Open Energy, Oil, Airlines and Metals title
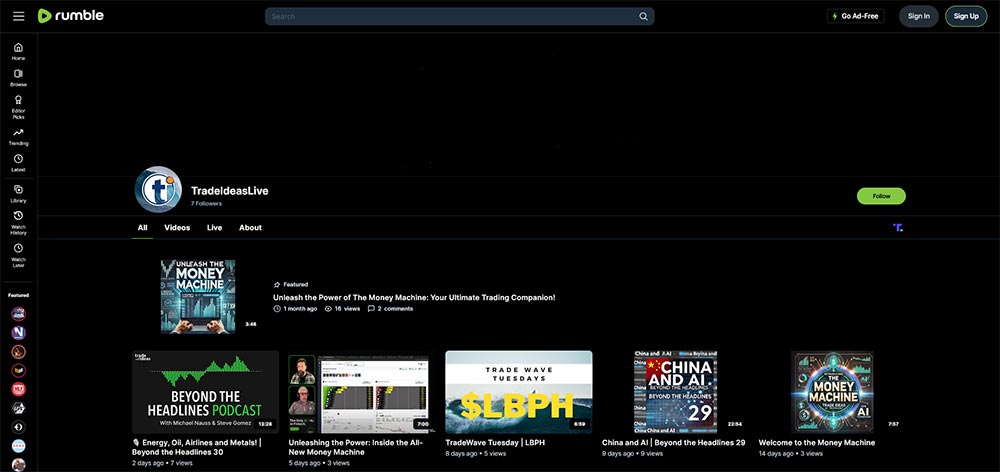Screen dimensions: 1000x472 pyautogui.click(x=196, y=447)
